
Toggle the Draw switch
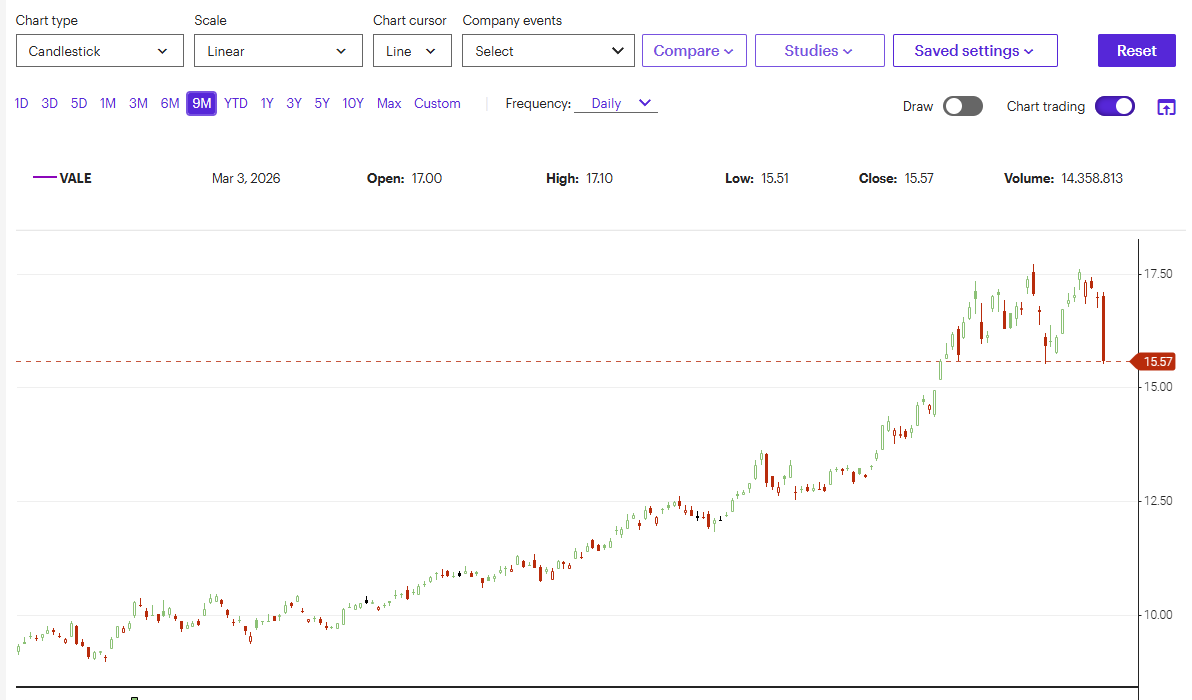tap(962, 106)
